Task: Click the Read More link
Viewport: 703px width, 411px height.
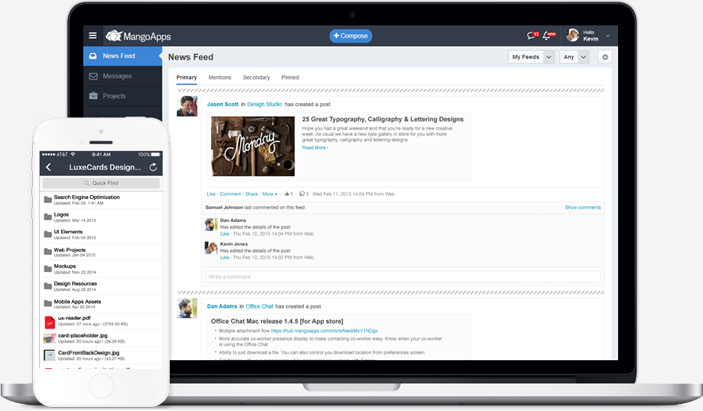Action: pyautogui.click(x=315, y=147)
